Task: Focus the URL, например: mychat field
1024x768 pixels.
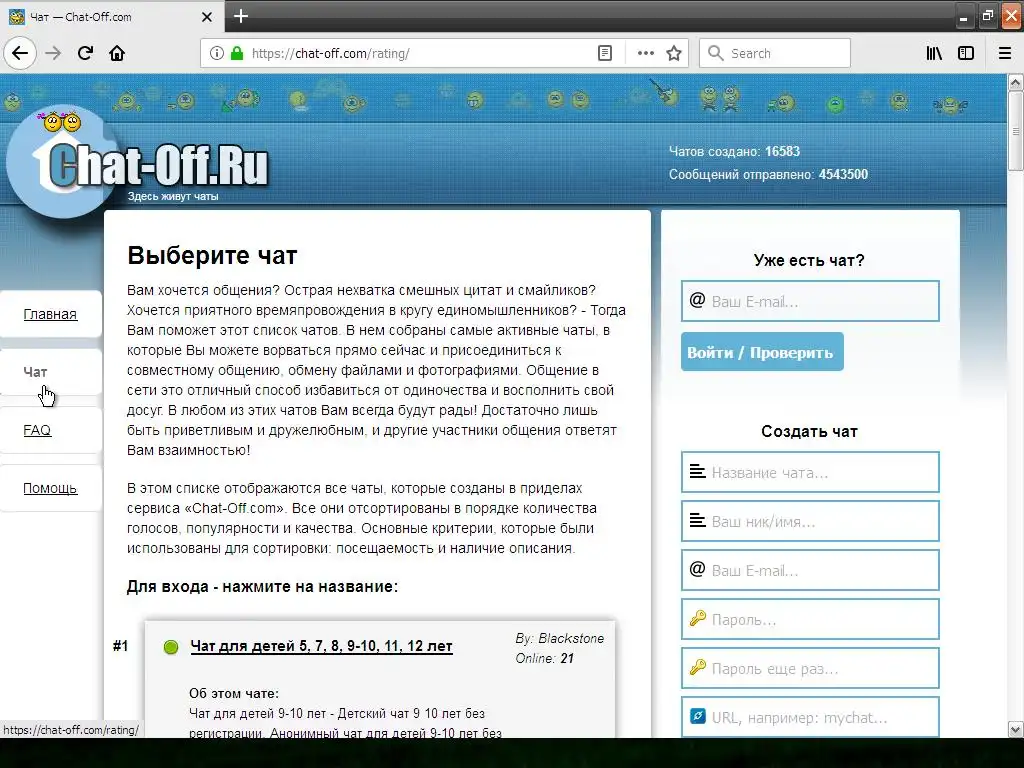Action: 810,717
